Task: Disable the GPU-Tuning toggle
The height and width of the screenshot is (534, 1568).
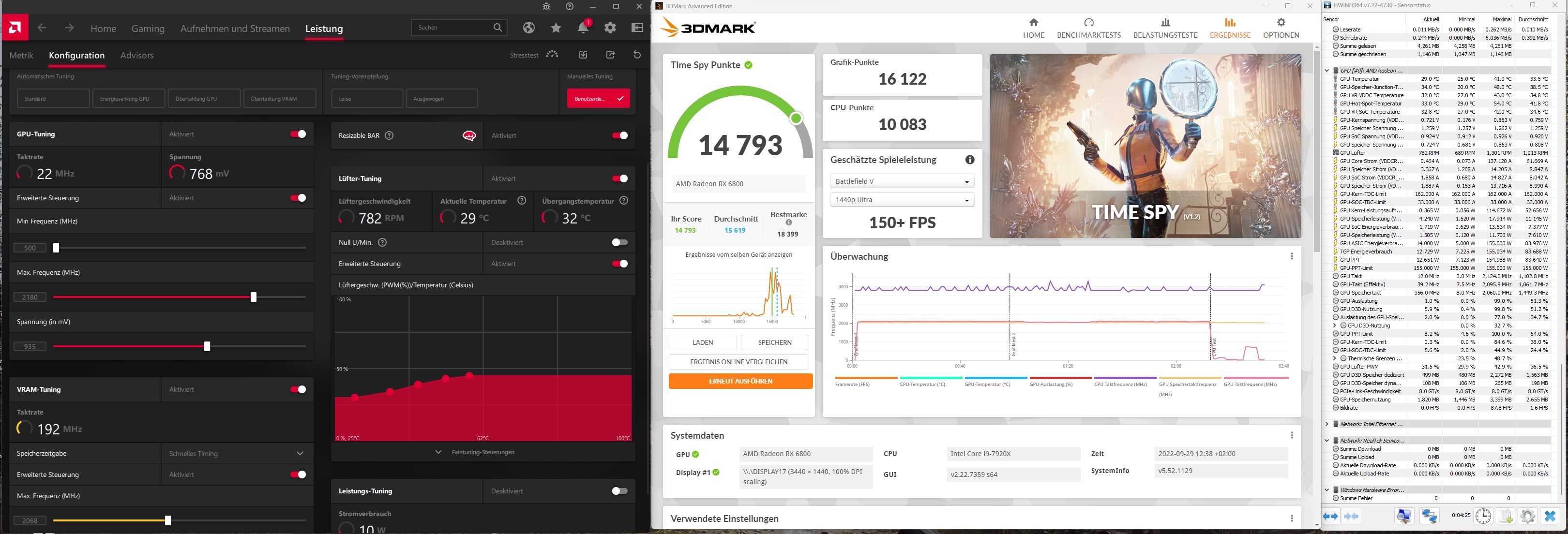Action: [298, 134]
